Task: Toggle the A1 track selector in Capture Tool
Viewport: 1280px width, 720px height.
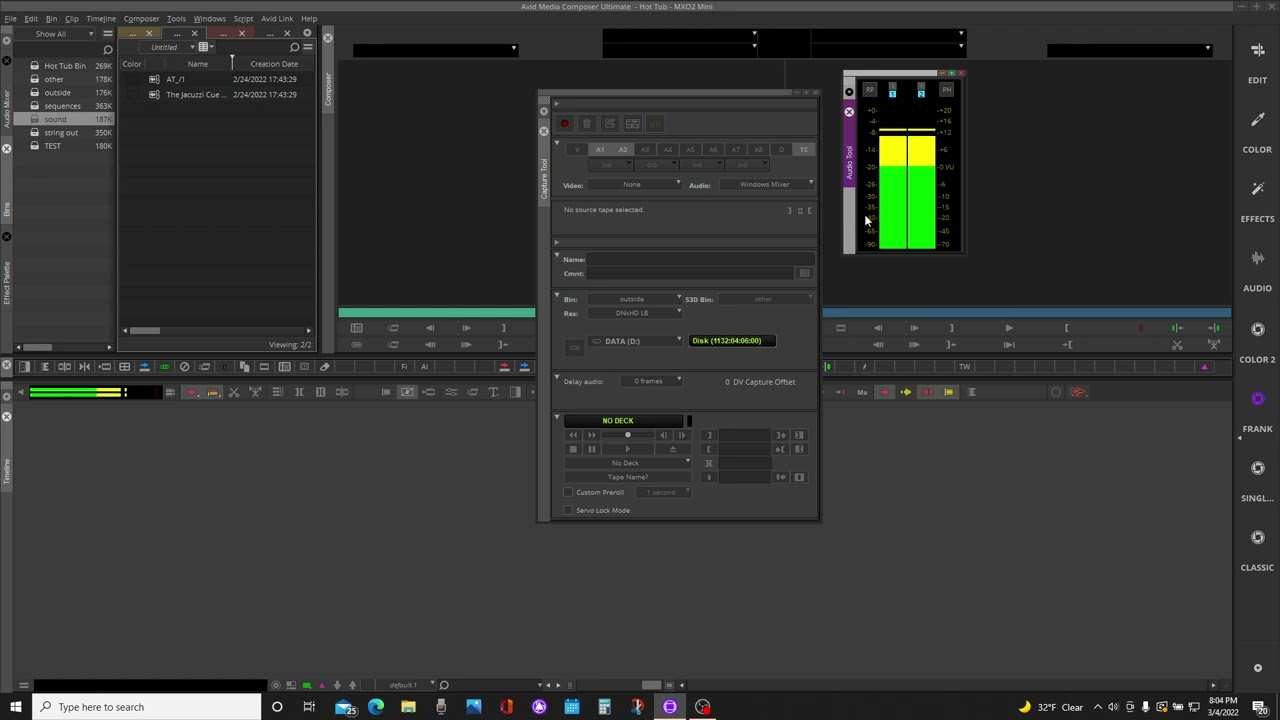Action: point(600,150)
